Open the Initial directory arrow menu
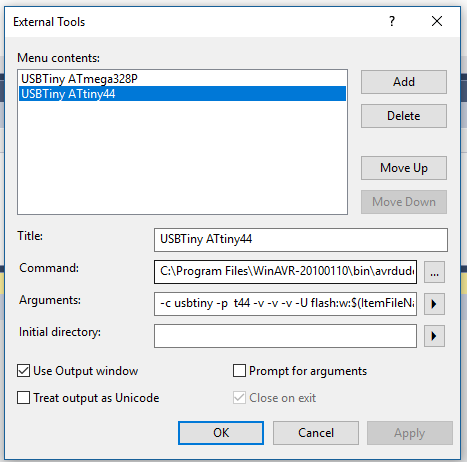The image size is (467, 462). point(434,336)
